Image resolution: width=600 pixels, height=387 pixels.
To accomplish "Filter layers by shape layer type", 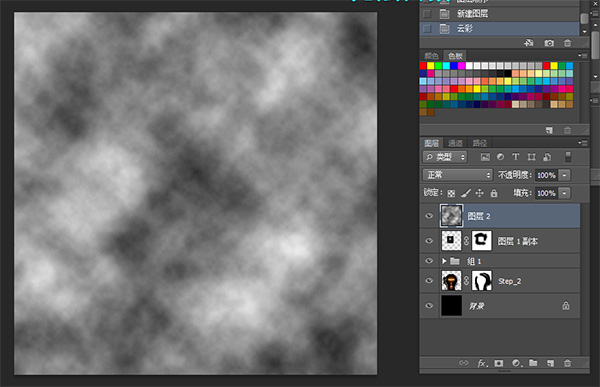I will [532, 157].
